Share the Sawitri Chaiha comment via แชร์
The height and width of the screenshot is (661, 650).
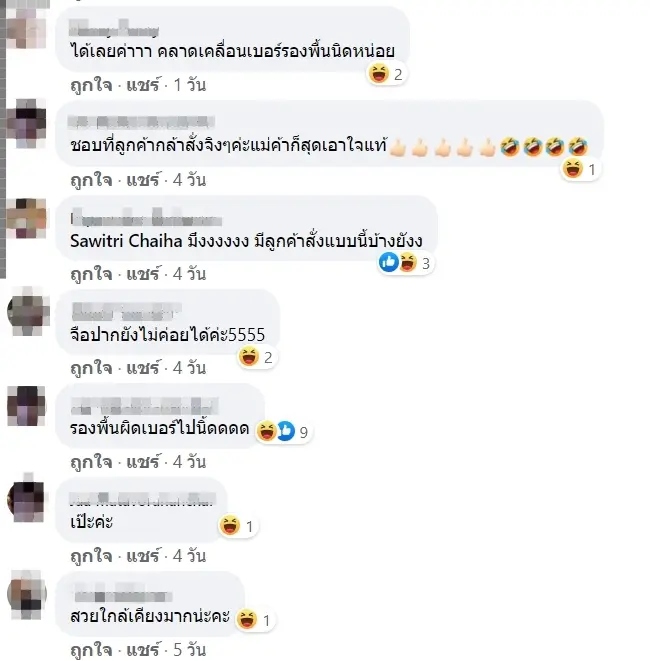pos(143,274)
